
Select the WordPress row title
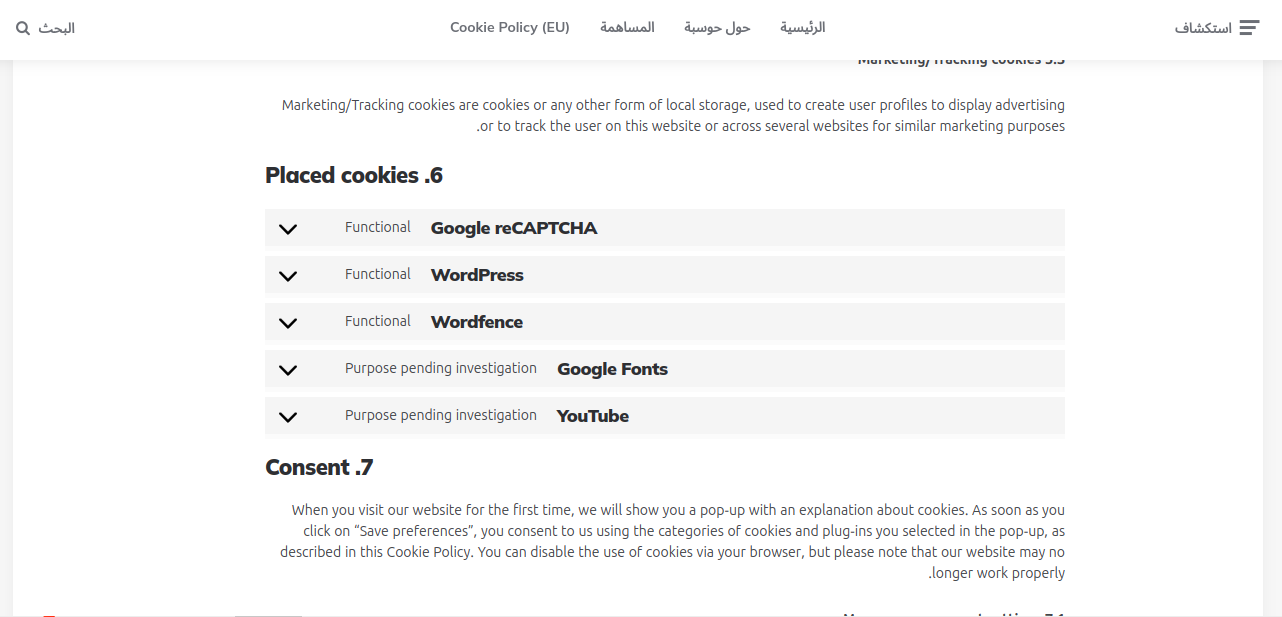(477, 275)
